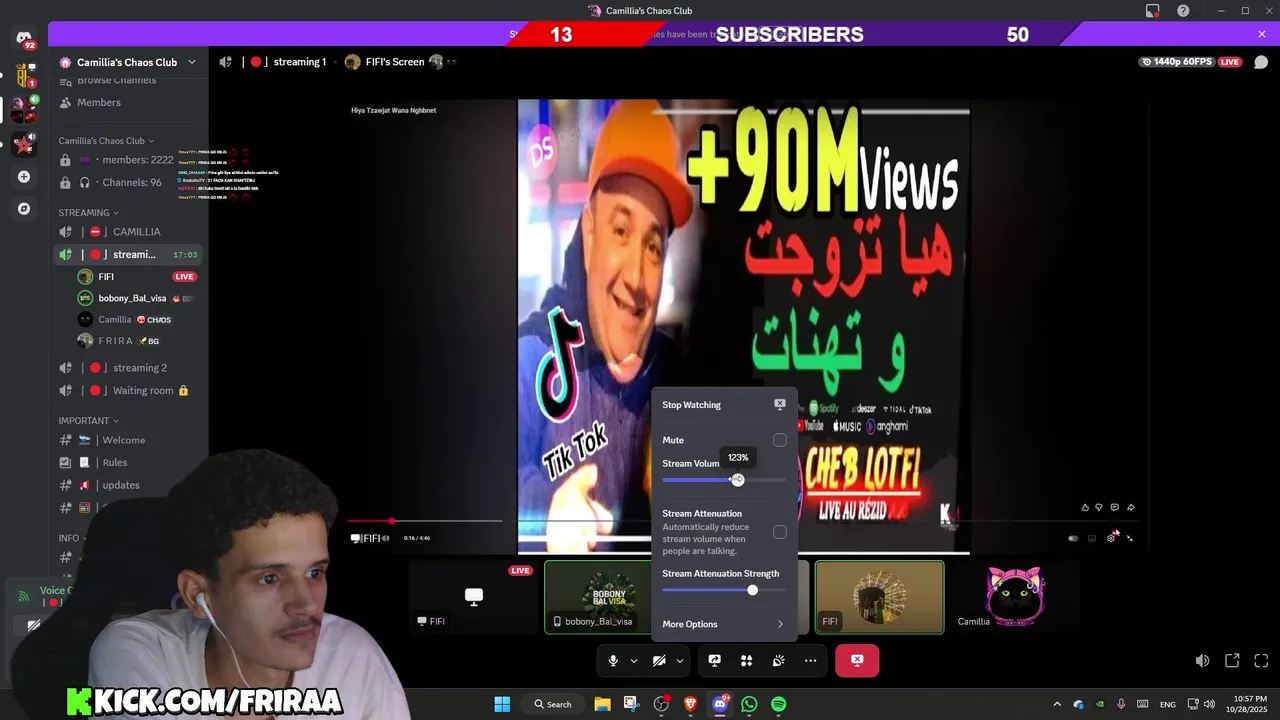Open Discord inbox icon in title bar

tap(1152, 11)
